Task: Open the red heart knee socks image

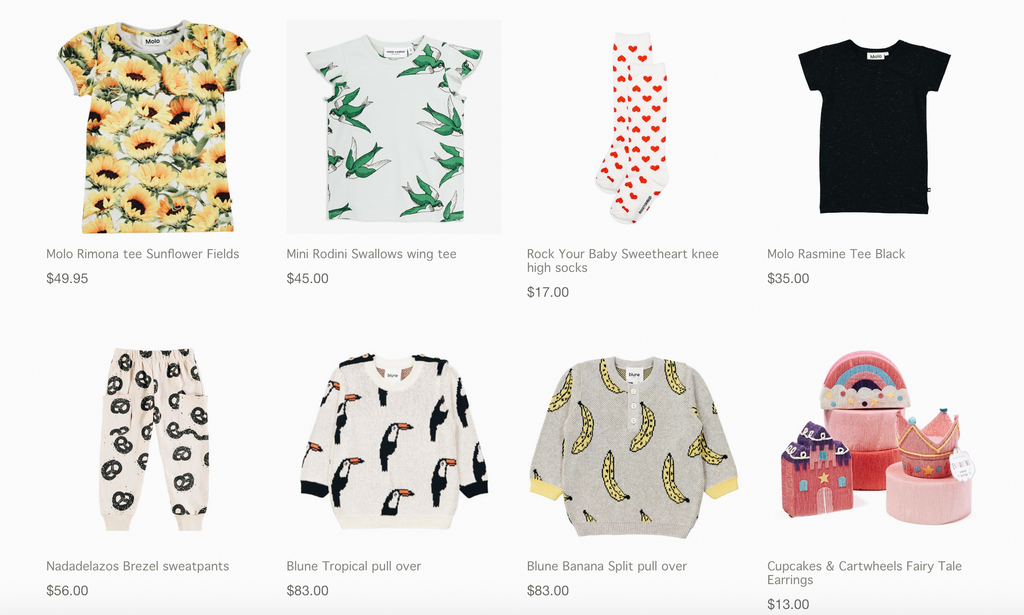Action: pos(632,128)
